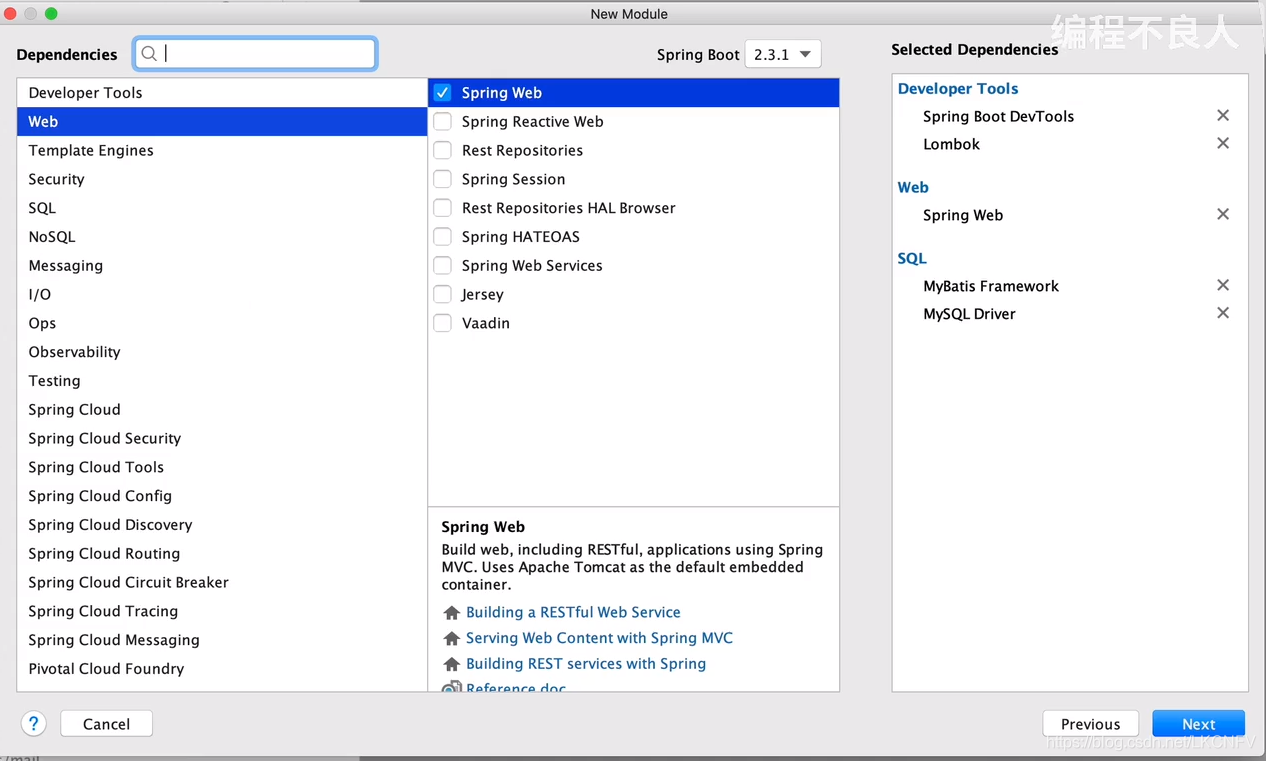The image size is (1266, 761).
Task: Click the Next button
Action: [x=1198, y=724]
